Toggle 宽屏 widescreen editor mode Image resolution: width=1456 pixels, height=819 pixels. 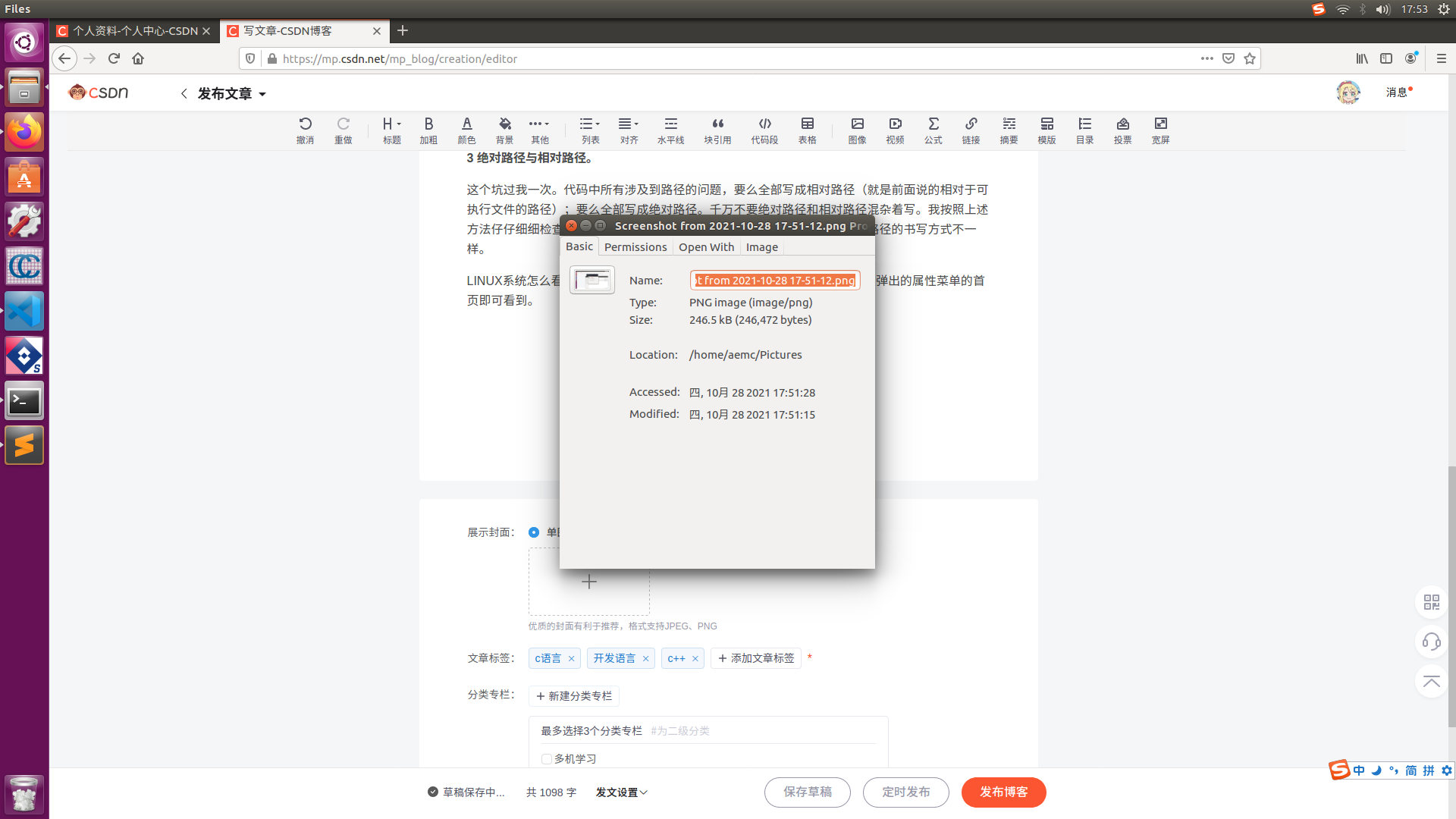(1160, 130)
